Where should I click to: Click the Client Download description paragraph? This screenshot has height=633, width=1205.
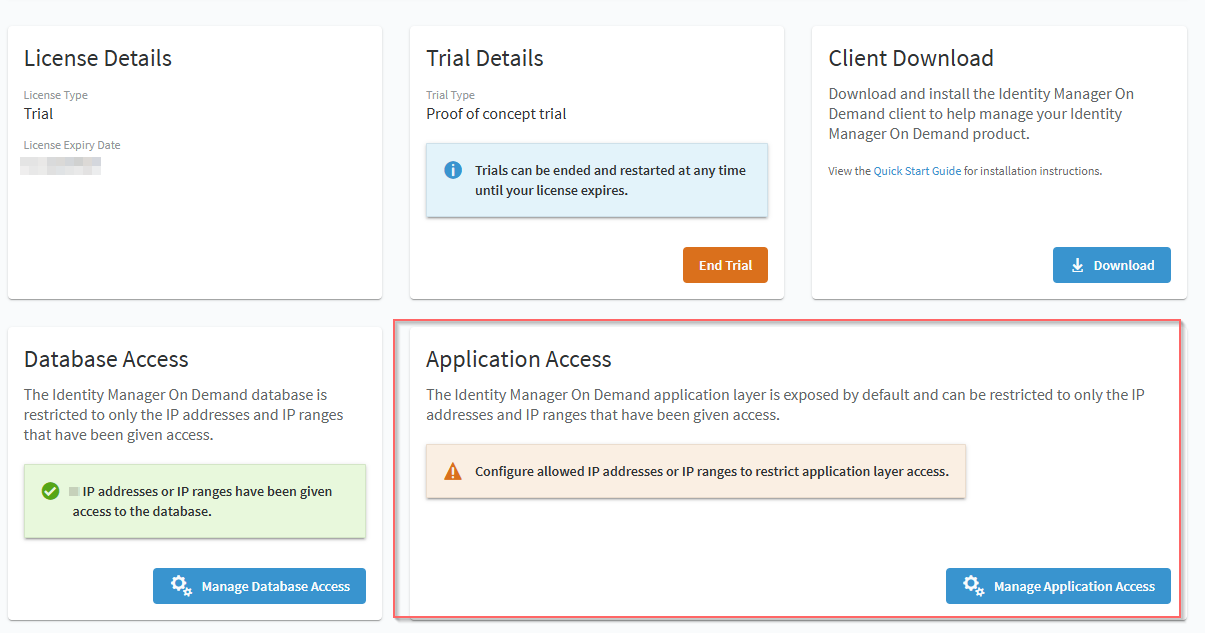tap(981, 114)
